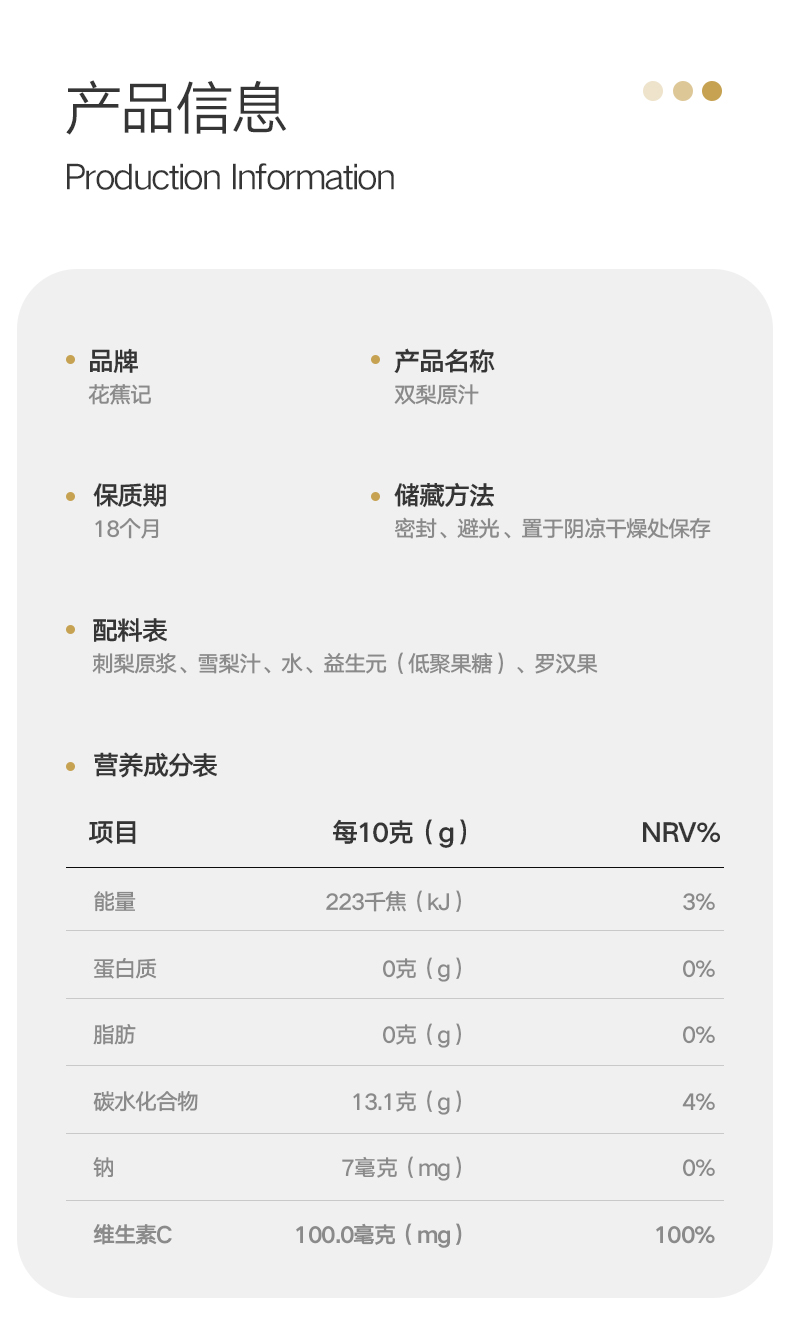The width and height of the screenshot is (790, 1332).
Task: Click the darkest gold dot at top right
Action: pyautogui.click(x=712, y=91)
